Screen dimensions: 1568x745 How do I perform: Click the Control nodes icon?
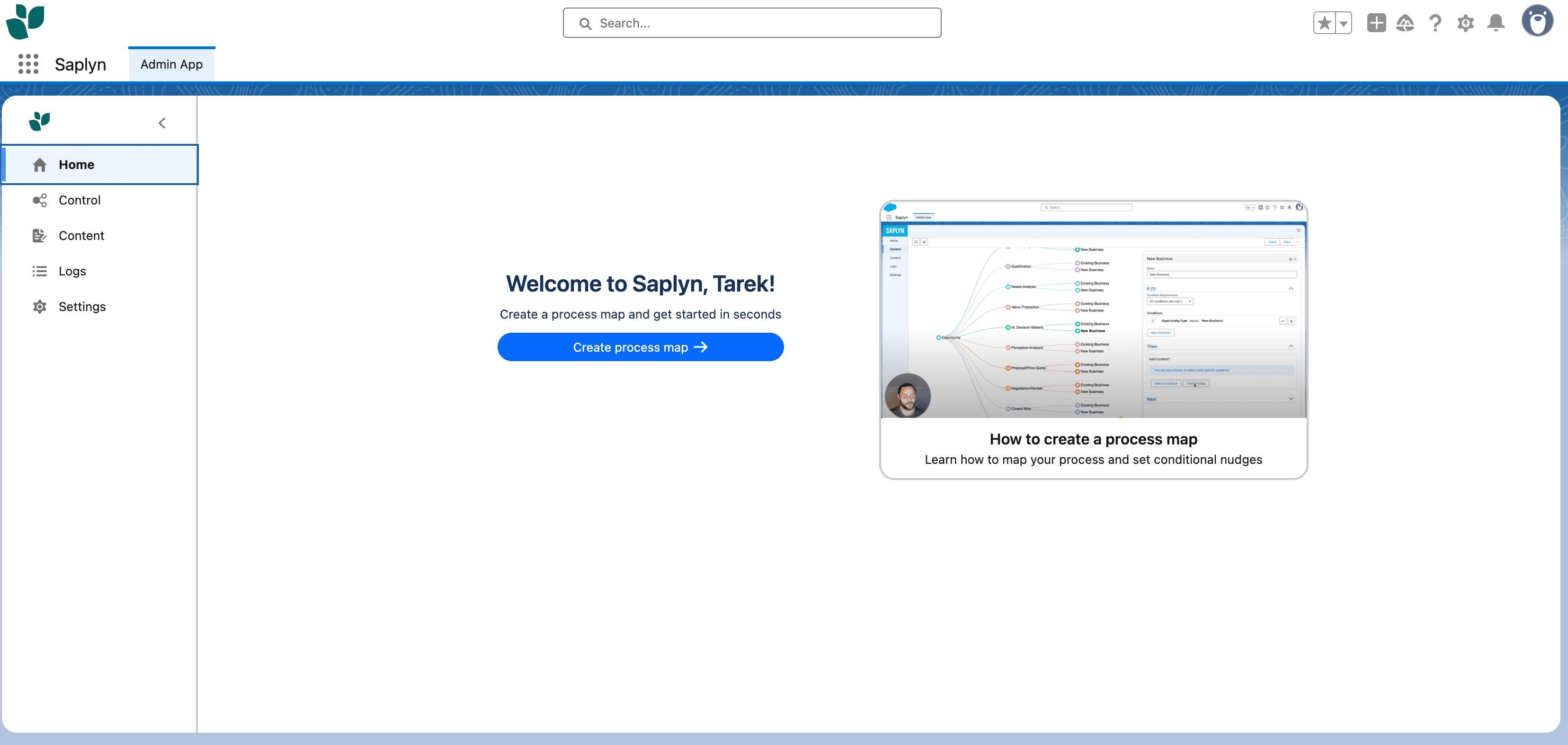(40, 200)
